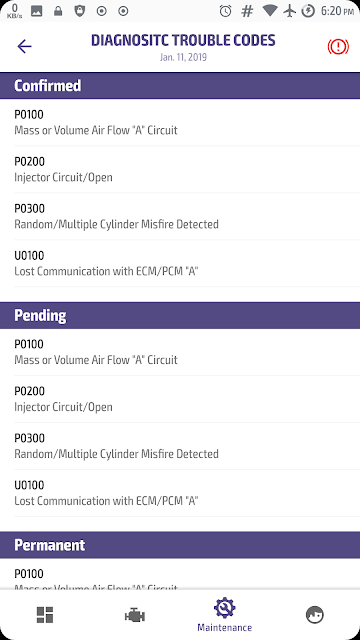Open the dashboard grid tab icon
Image resolution: width=360 pixels, height=640 pixels.
pyautogui.click(x=45, y=615)
